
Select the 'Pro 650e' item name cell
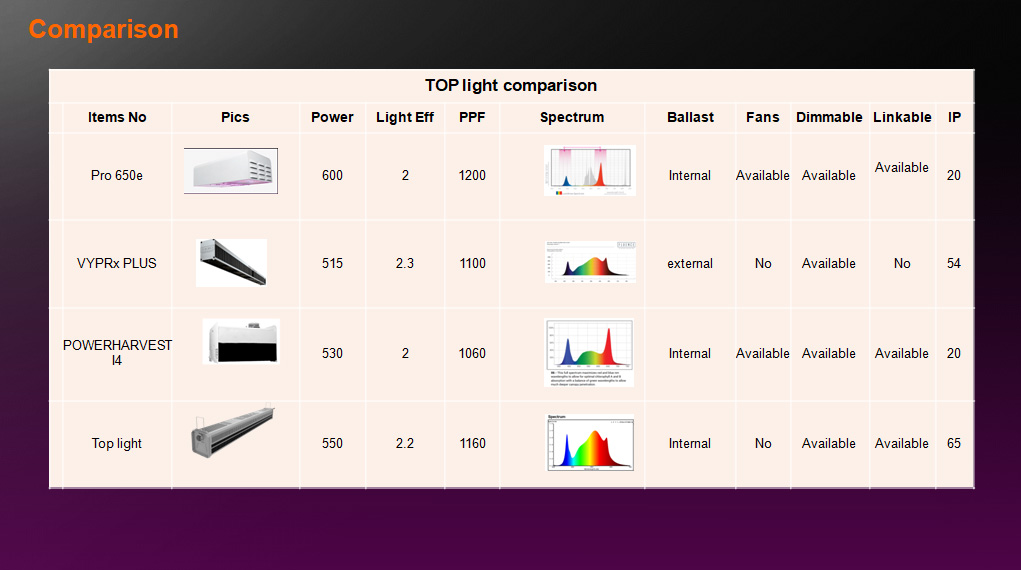point(117,175)
